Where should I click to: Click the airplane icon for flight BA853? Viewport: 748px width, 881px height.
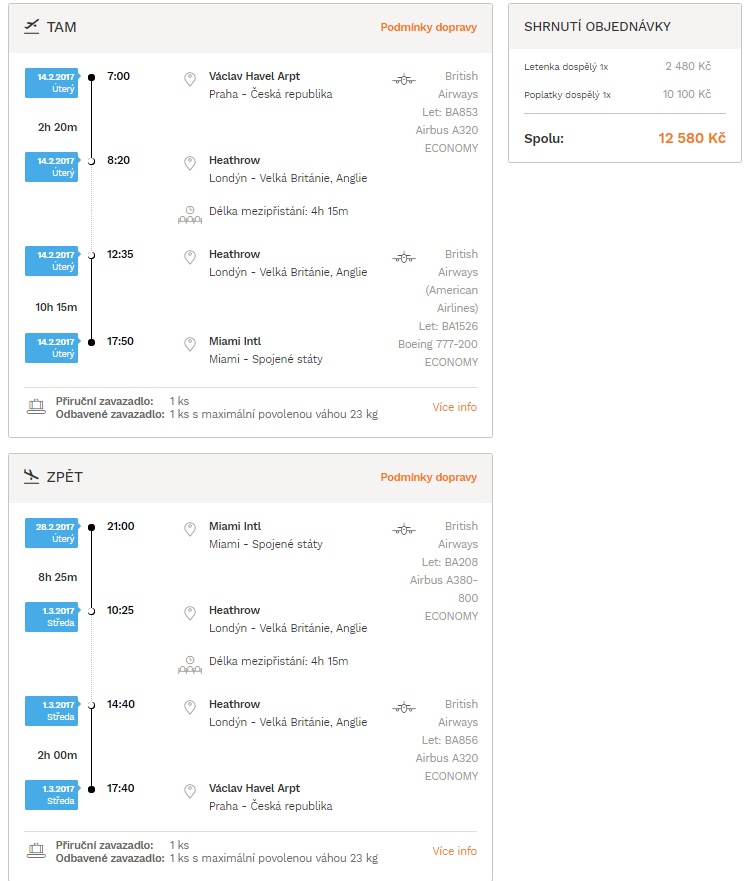click(x=404, y=80)
